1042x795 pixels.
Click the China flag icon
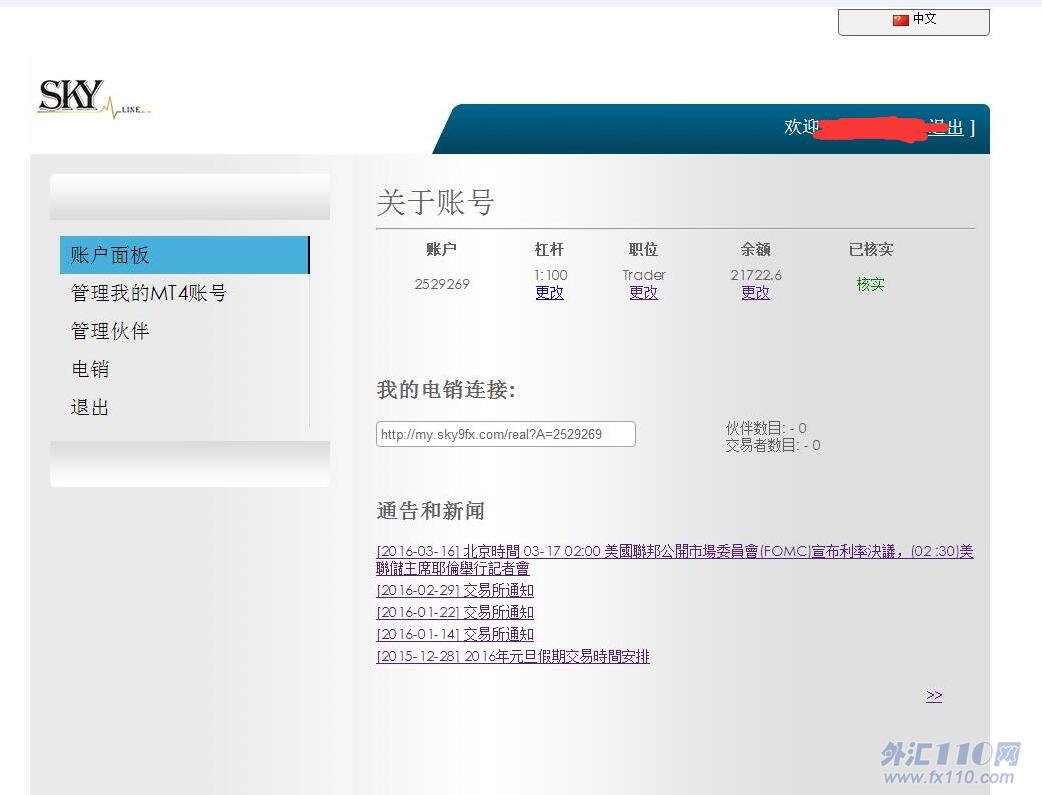(x=900, y=20)
